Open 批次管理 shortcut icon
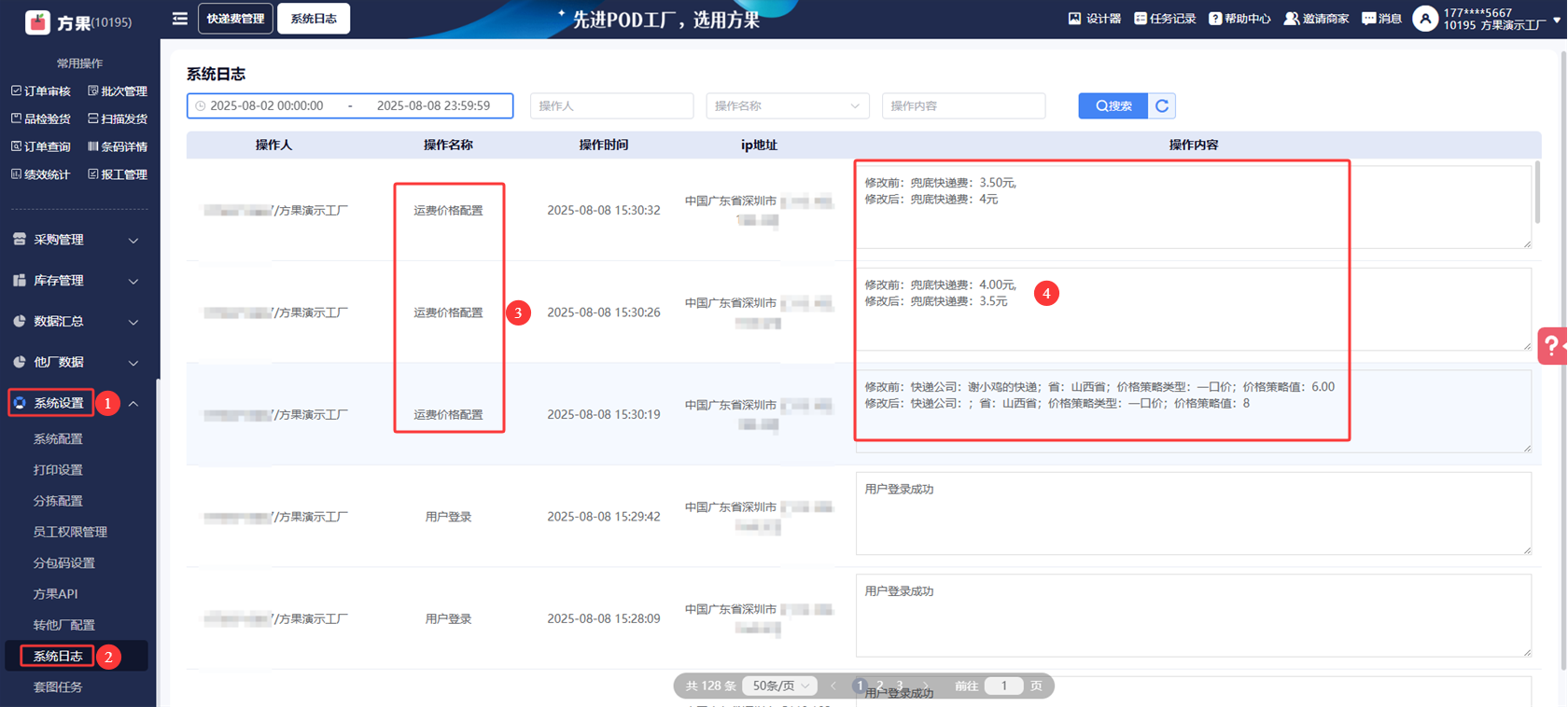Screen dimensions: 1568x707 [92, 91]
